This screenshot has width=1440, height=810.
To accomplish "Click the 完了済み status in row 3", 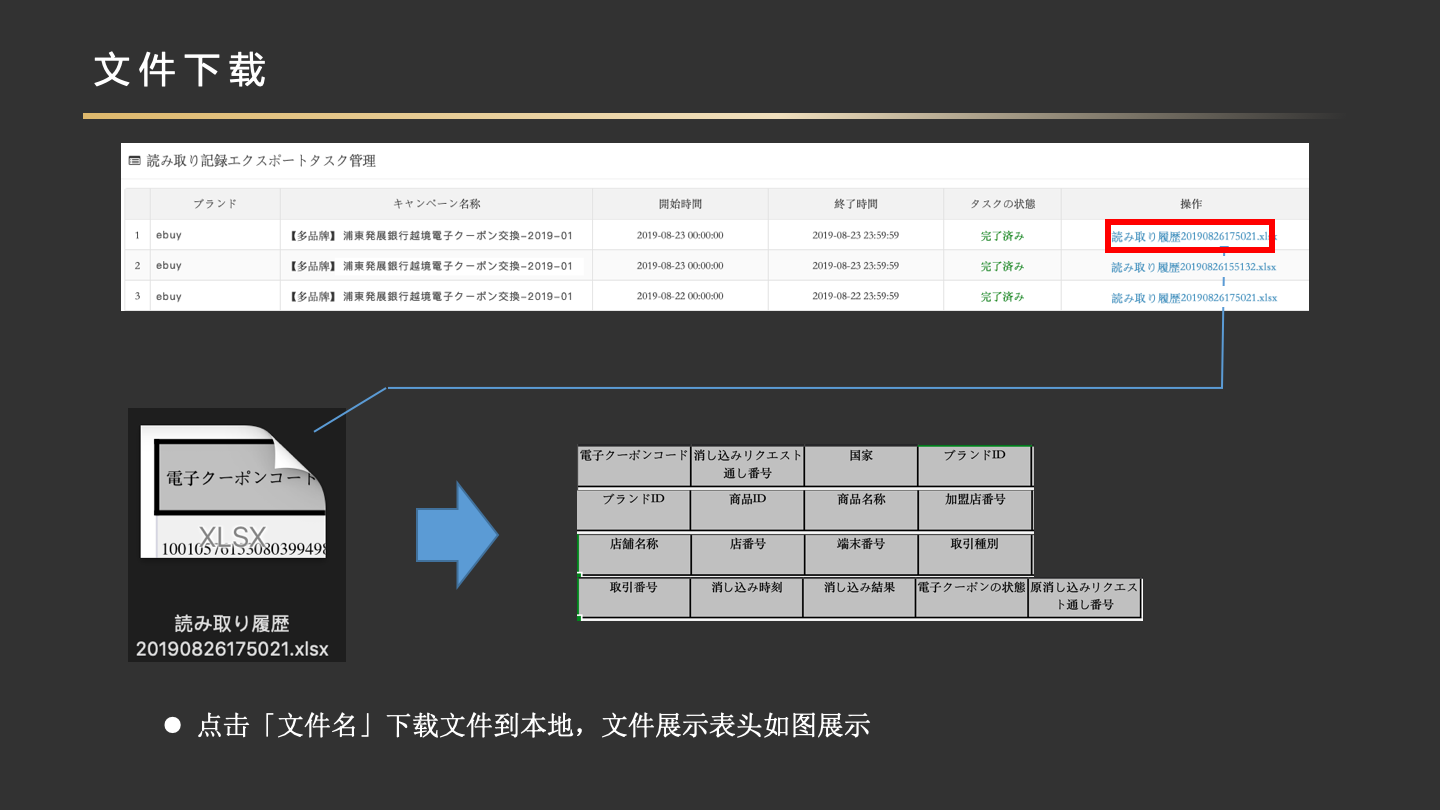I will pos(1002,297).
